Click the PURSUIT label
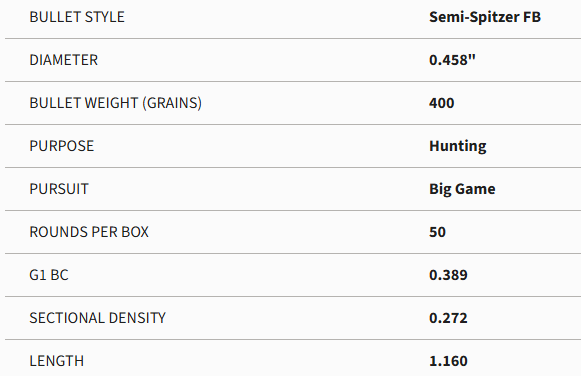Viewport: 581px width, 376px height. (x=59, y=189)
